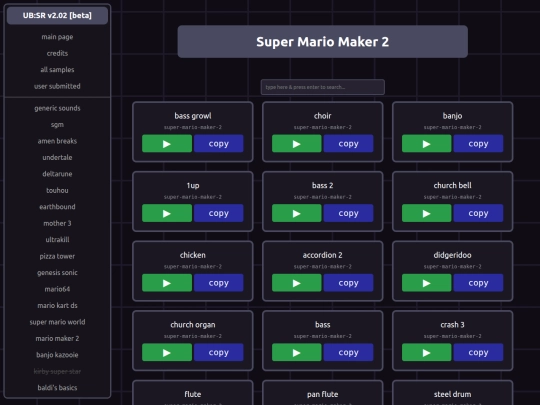Click the steel drum sample title

coord(453,394)
